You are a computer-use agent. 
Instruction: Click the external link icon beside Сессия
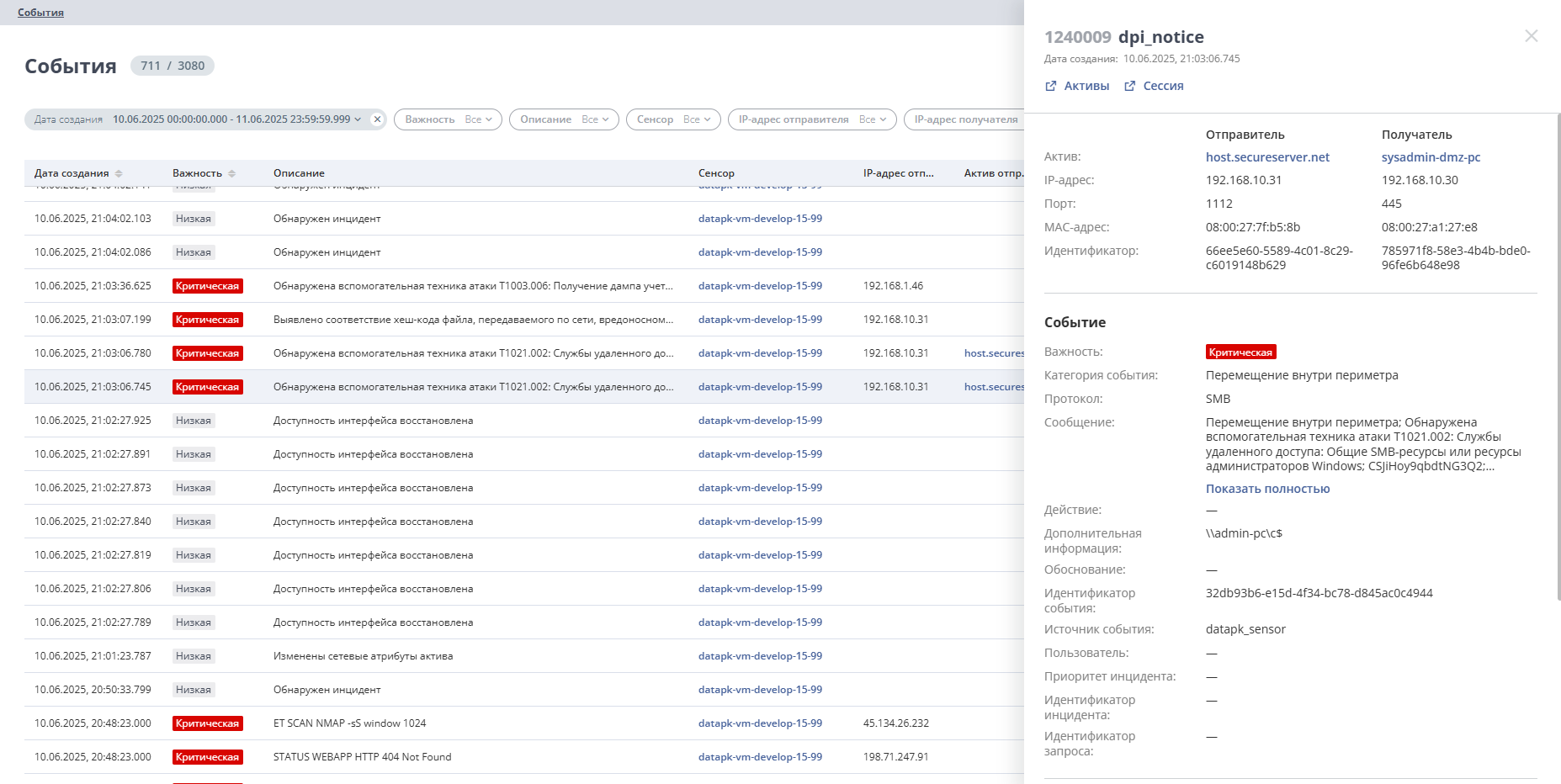1130,86
